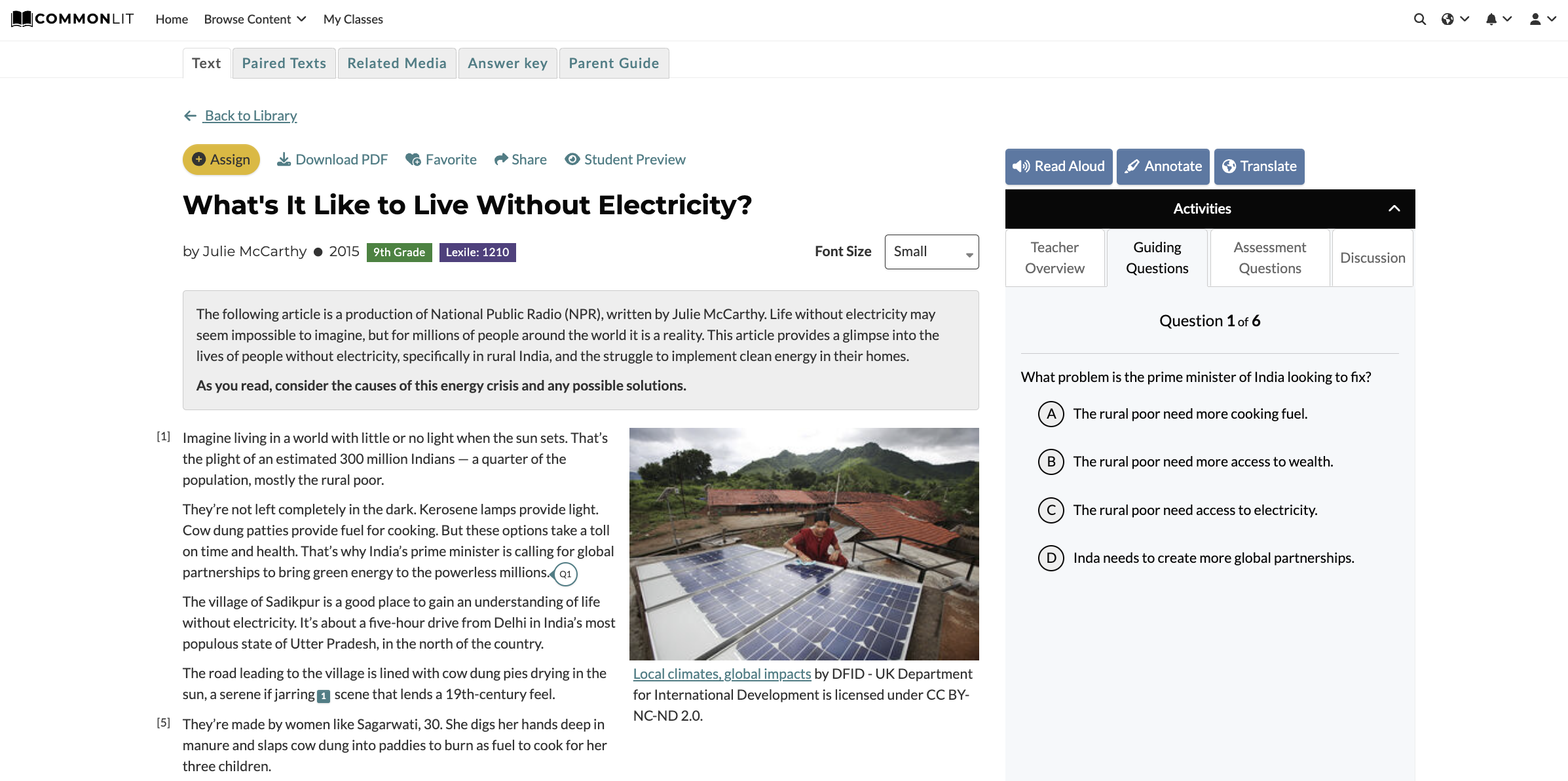
Task: Open the Student Preview
Action: coord(625,159)
